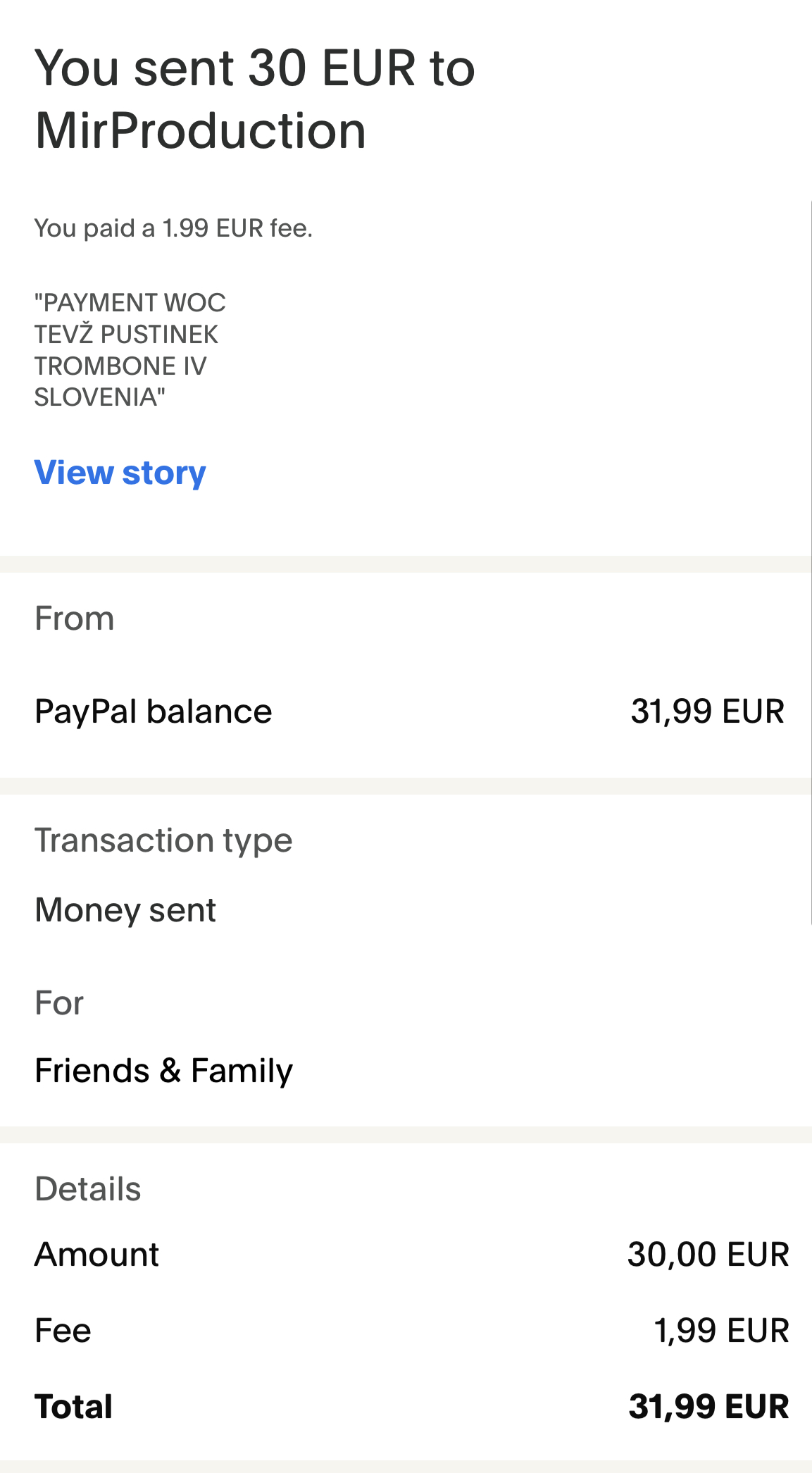Select the Money sent transaction value

point(125,910)
